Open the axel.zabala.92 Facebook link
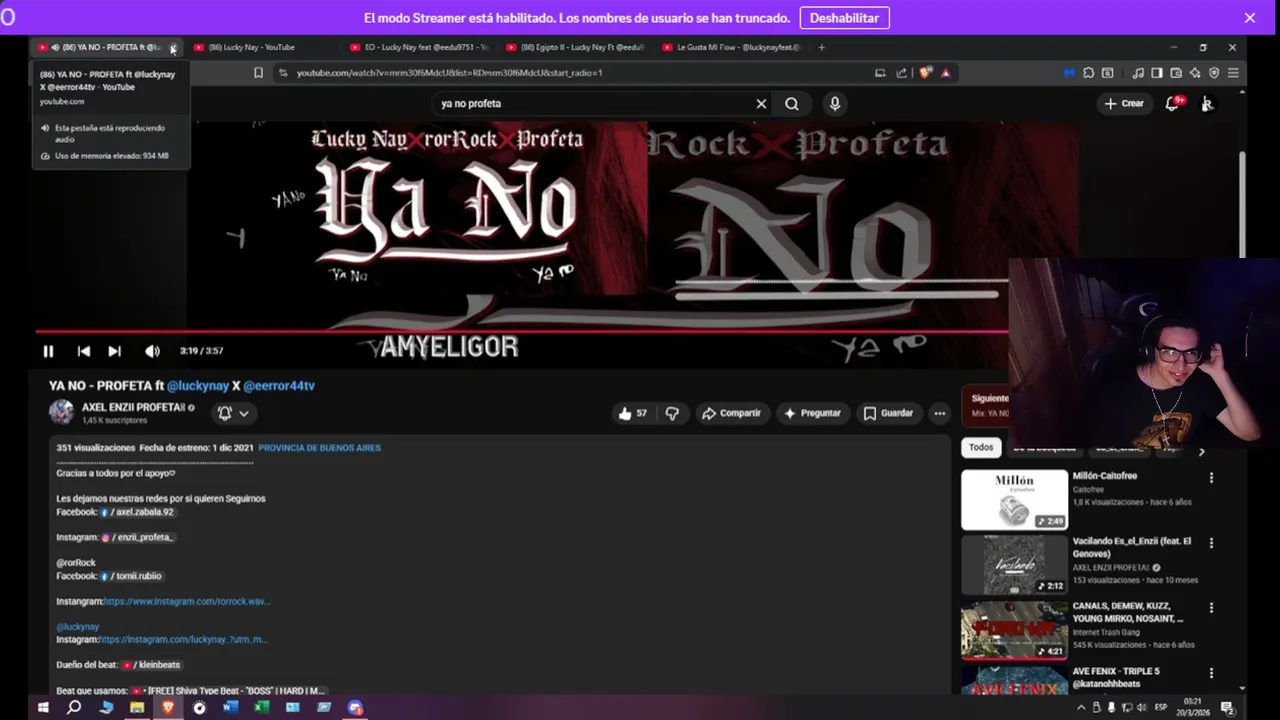1280x720 pixels. click(137, 512)
